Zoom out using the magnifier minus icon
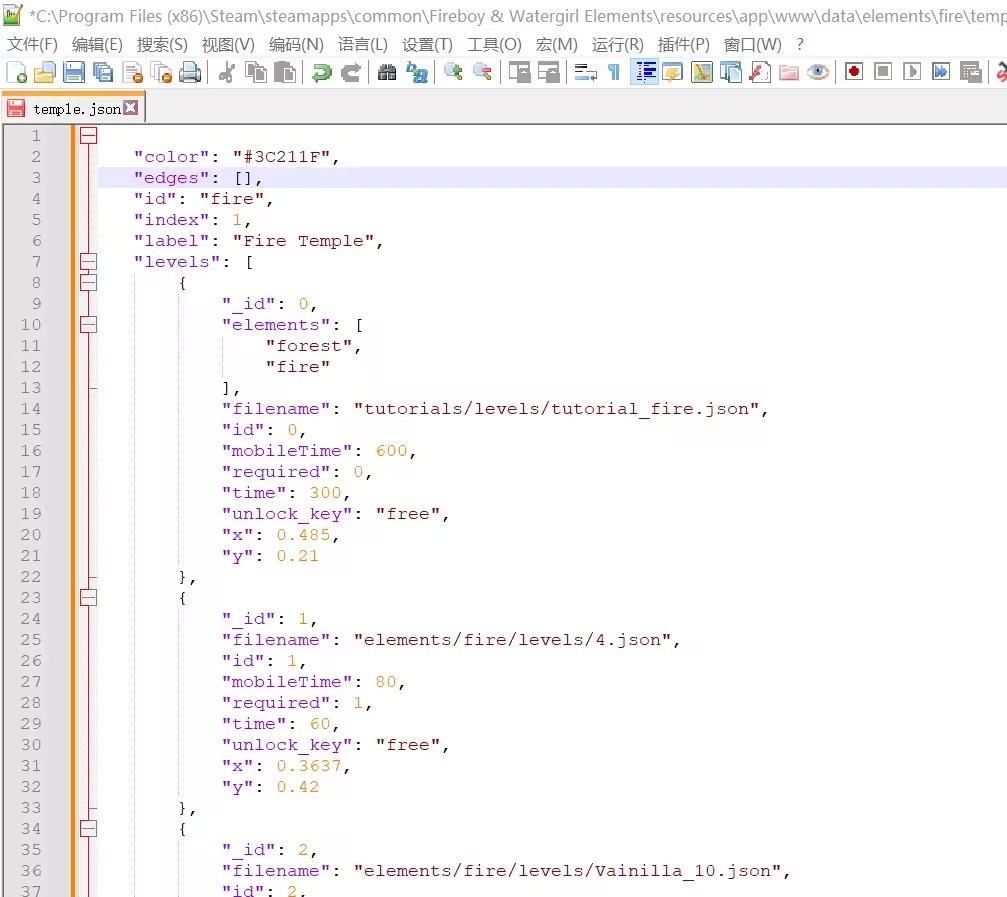 coord(482,73)
